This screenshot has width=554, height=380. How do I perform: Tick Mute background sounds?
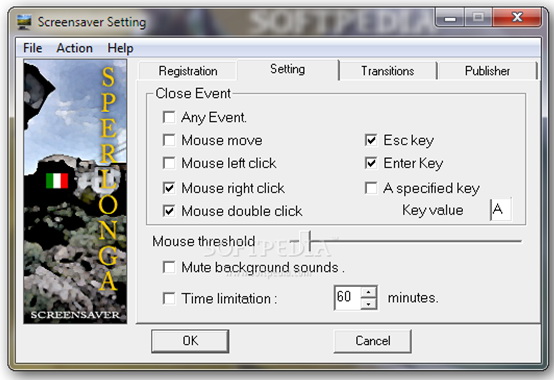click(169, 267)
